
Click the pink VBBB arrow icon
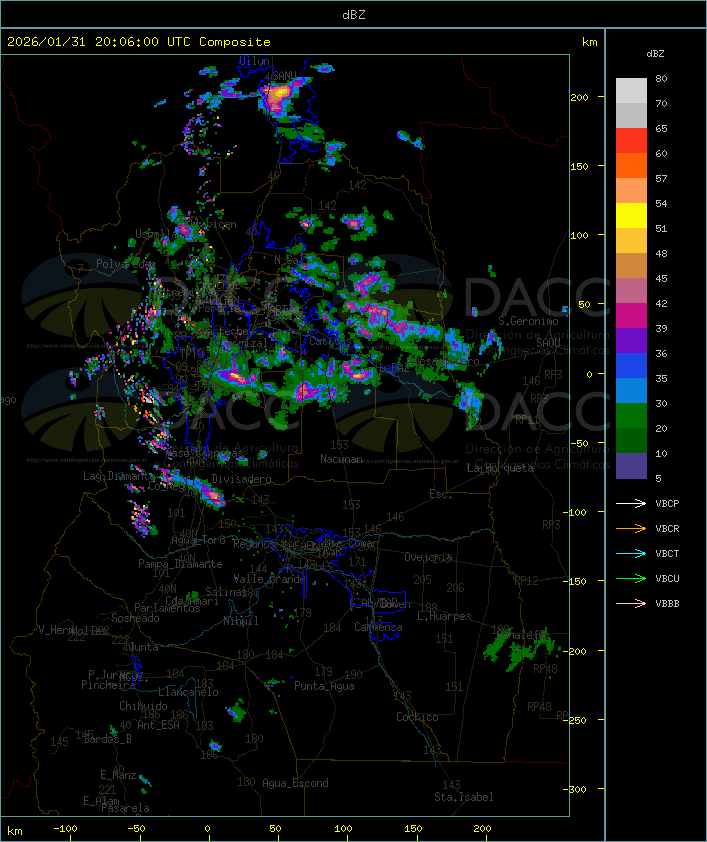point(632,603)
